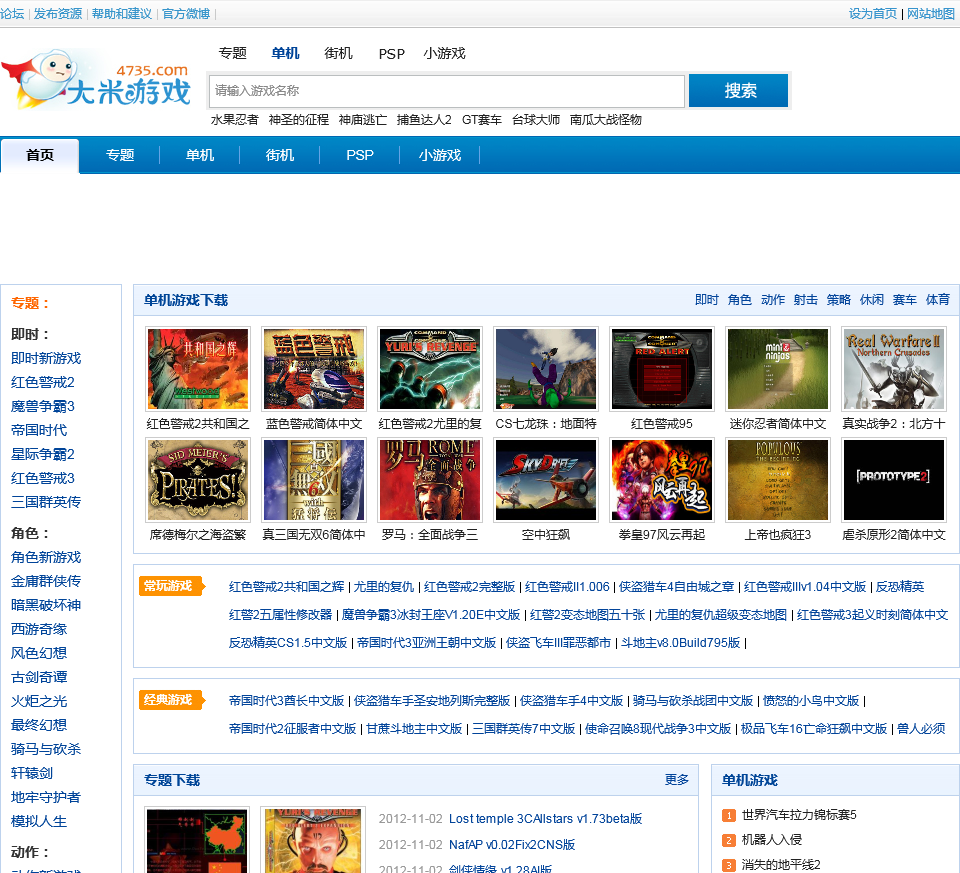
Task: Open the mini ninjas game thumbnail
Action: click(778, 369)
